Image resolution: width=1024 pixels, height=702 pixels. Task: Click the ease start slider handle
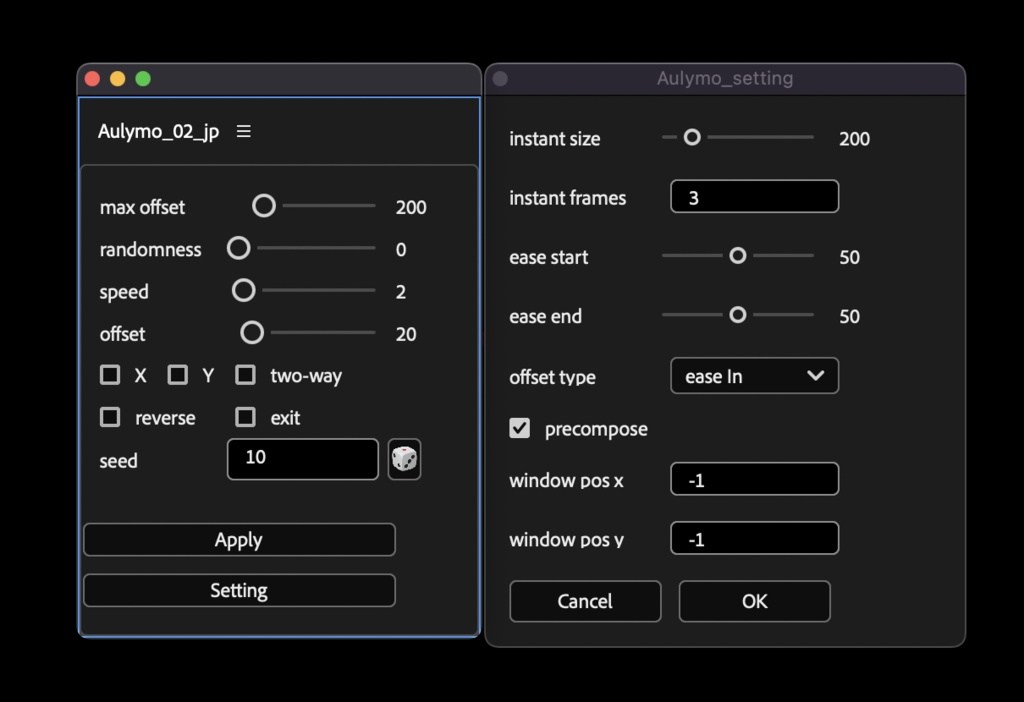pyautogui.click(x=737, y=256)
